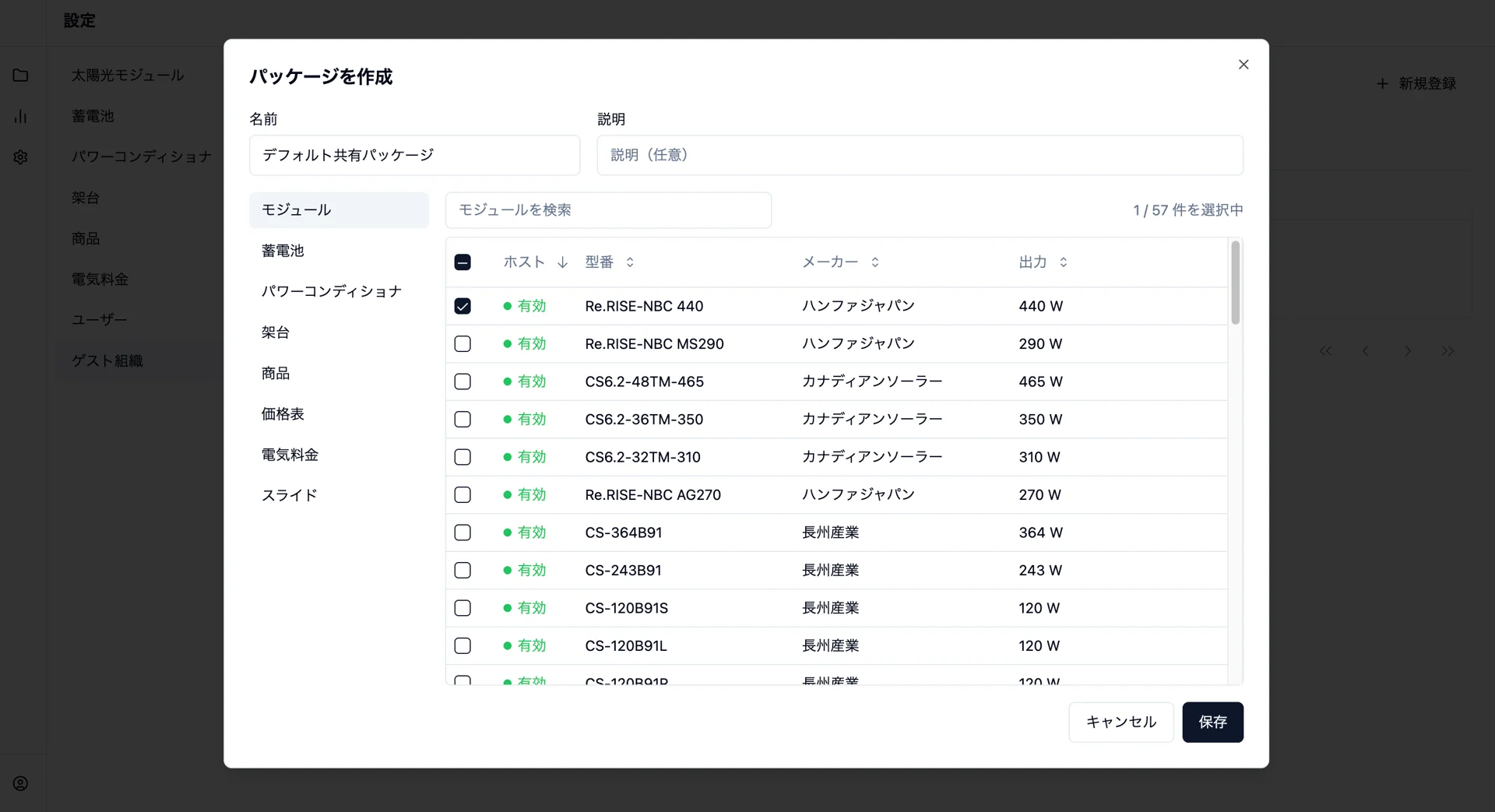
Task: Sort table by メーカー column
Action: (x=841, y=262)
